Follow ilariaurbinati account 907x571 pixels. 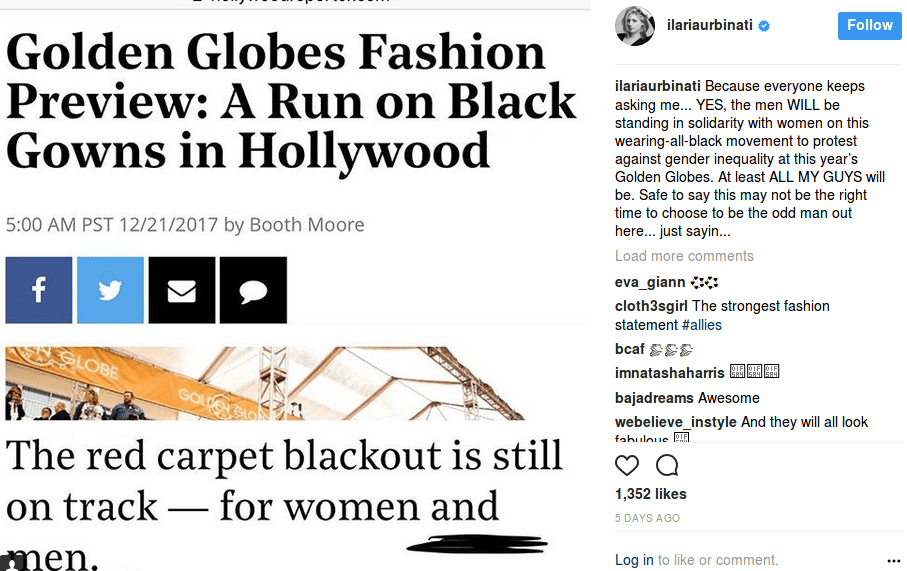[x=869, y=25]
